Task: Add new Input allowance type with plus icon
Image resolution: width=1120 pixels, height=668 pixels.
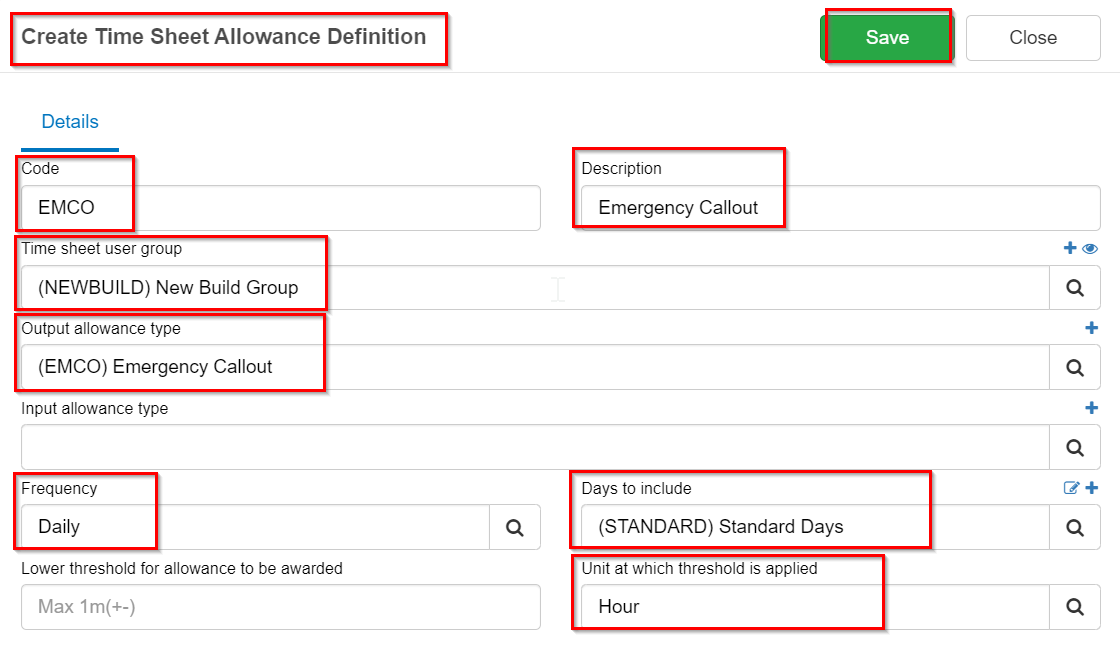Action: (1091, 408)
